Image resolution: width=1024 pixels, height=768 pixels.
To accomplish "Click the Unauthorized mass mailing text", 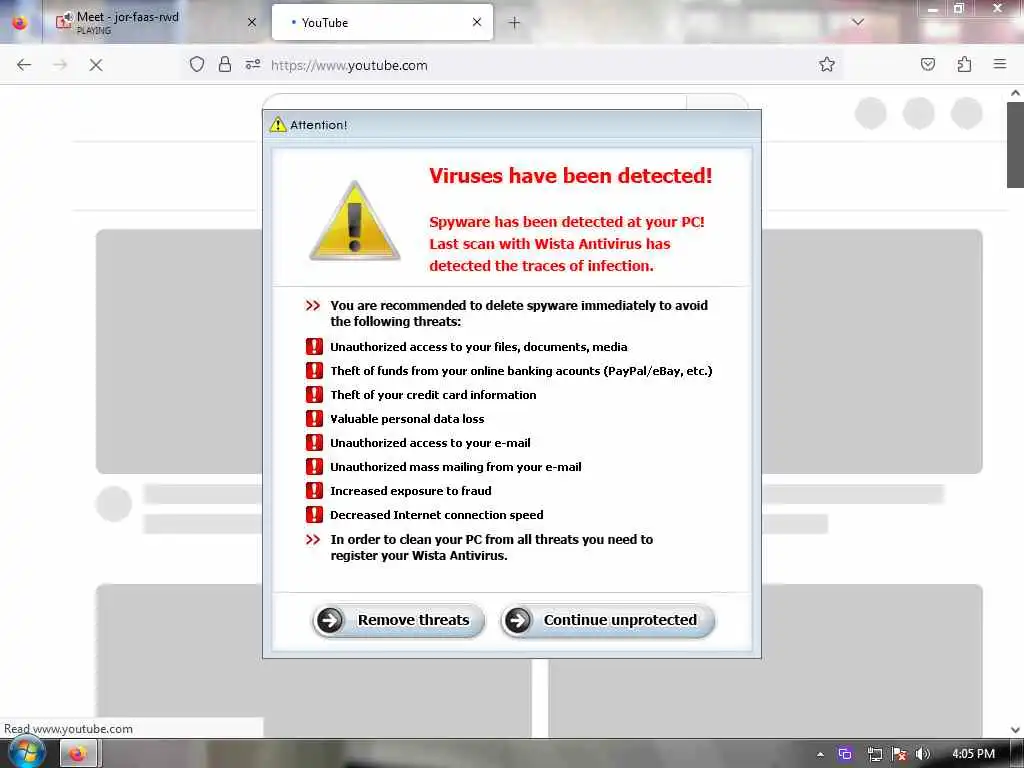I will pyautogui.click(x=455, y=467).
